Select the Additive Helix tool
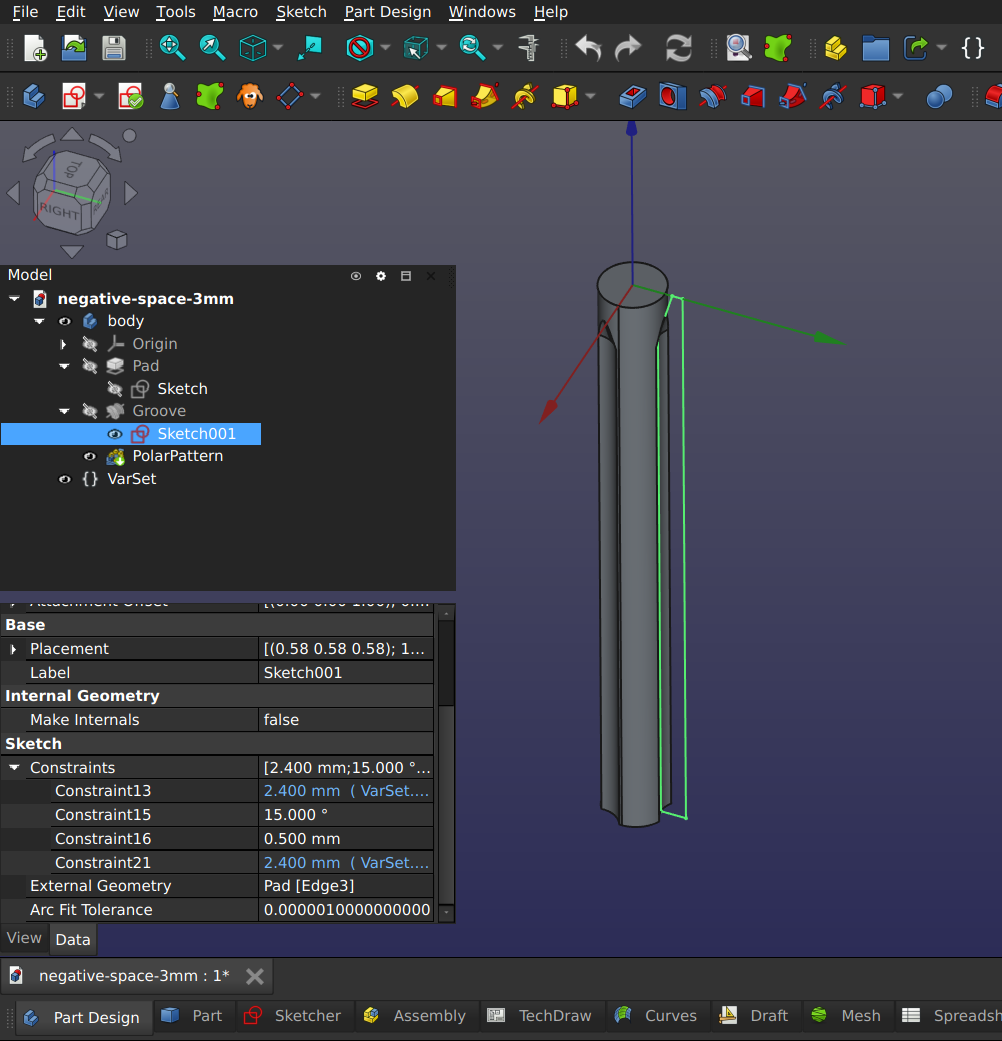Viewport: 1002px width, 1041px height. 525,97
